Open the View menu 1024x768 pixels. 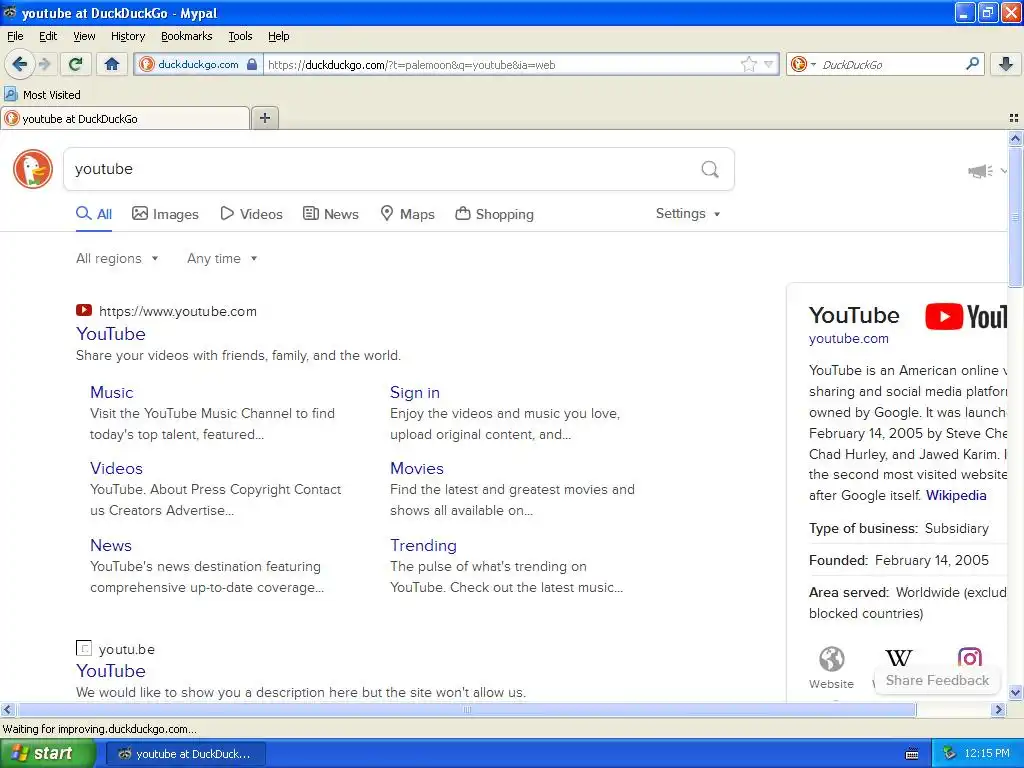84,36
